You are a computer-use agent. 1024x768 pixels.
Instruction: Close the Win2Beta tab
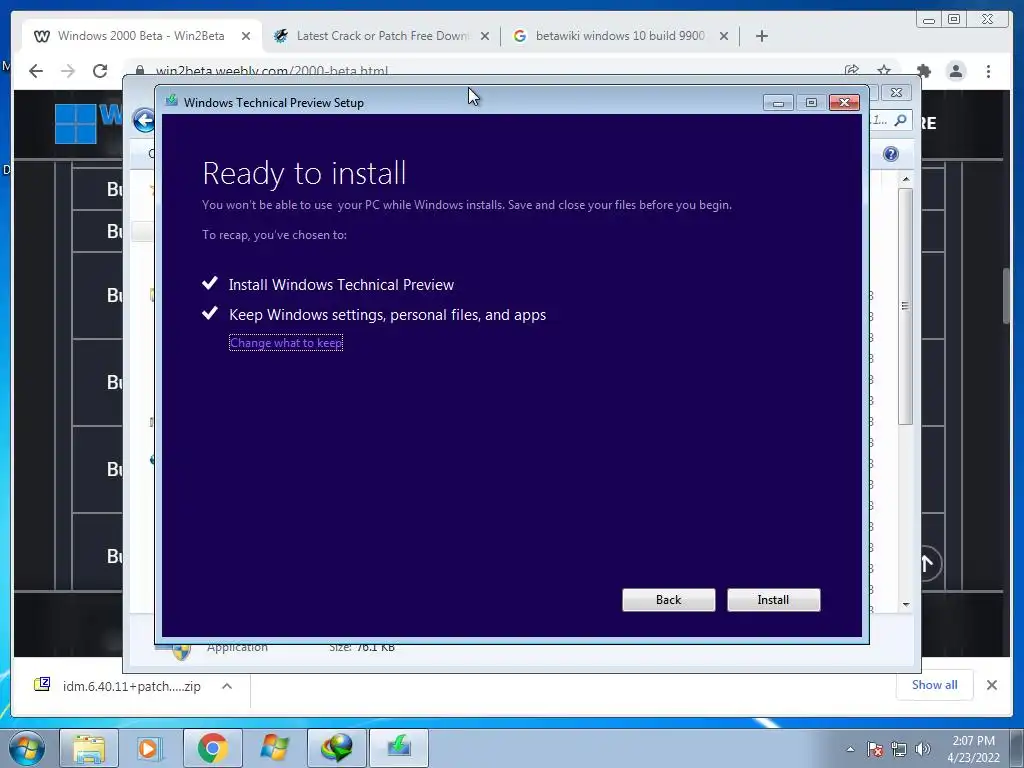(x=246, y=36)
